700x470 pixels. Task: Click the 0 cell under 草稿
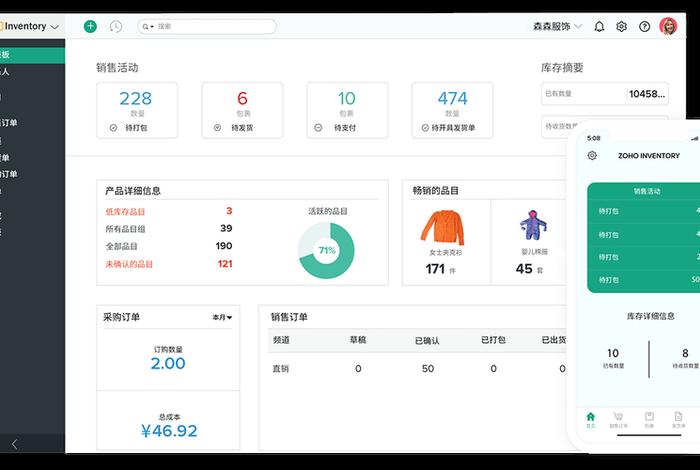[358, 369]
